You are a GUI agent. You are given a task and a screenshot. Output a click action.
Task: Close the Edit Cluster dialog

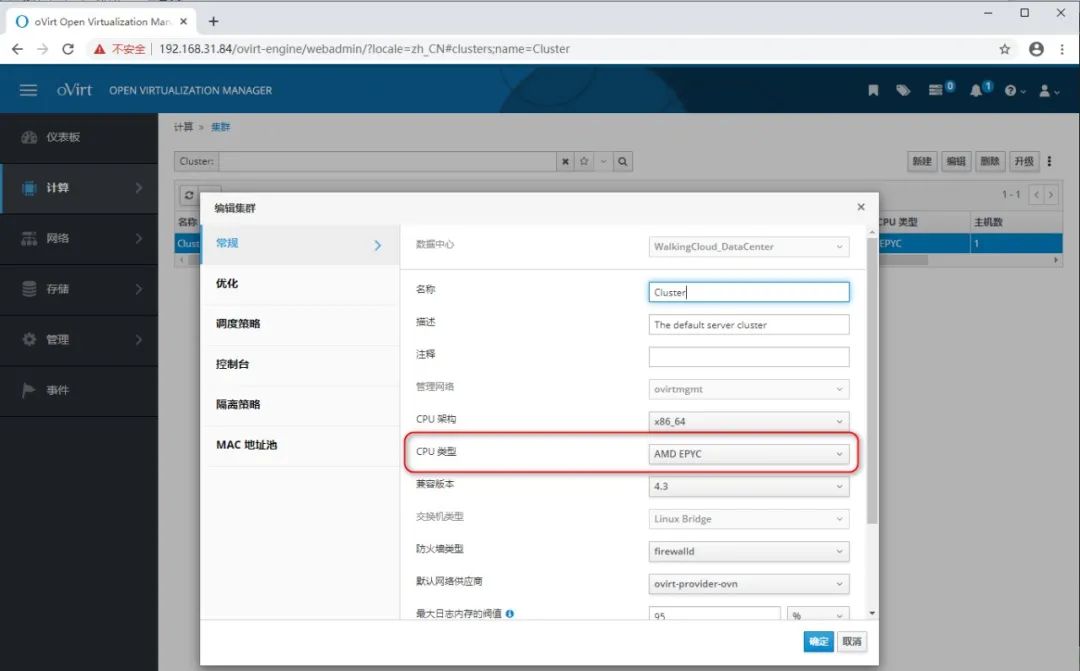860,207
